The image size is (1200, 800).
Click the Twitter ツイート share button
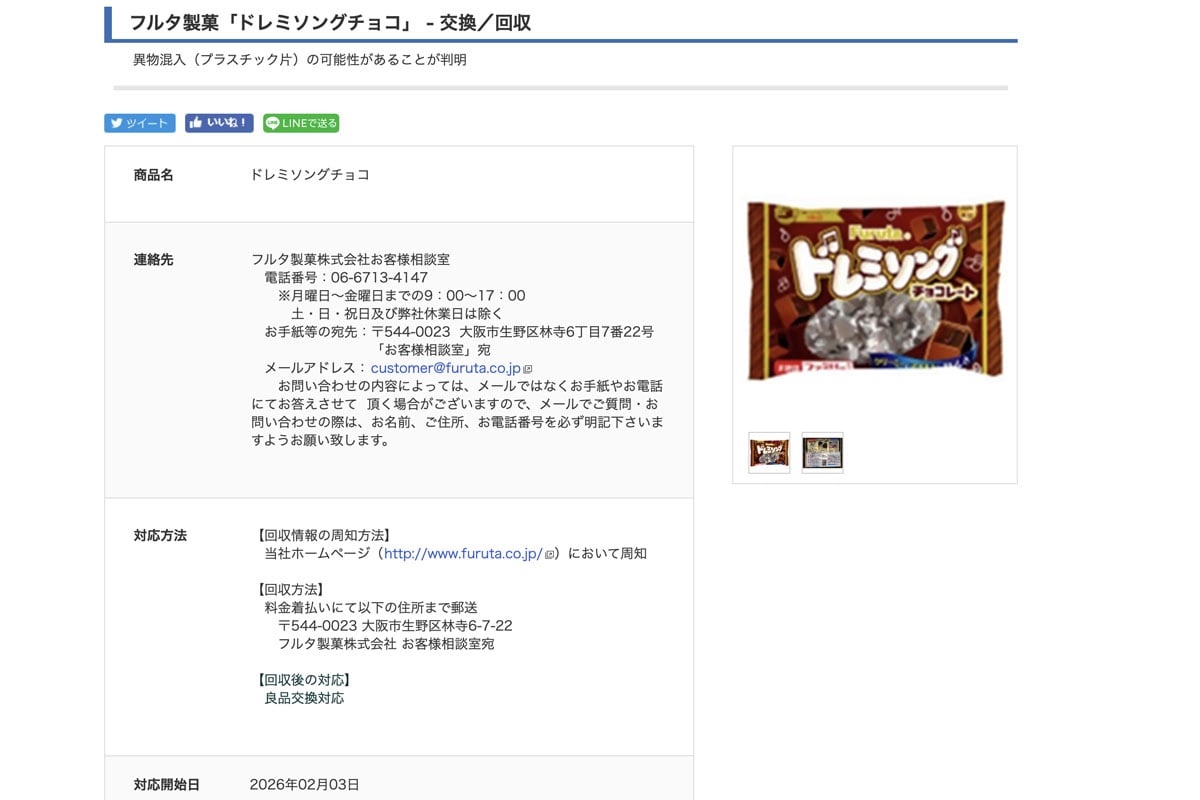(140, 123)
